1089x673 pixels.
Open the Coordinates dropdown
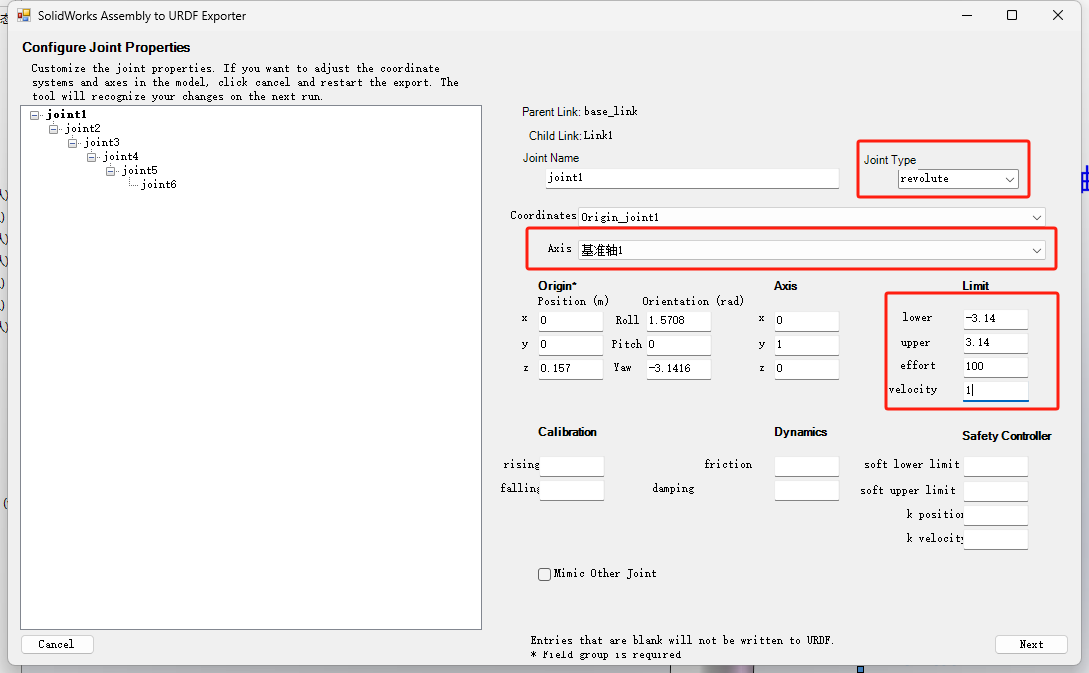[x=811, y=217]
